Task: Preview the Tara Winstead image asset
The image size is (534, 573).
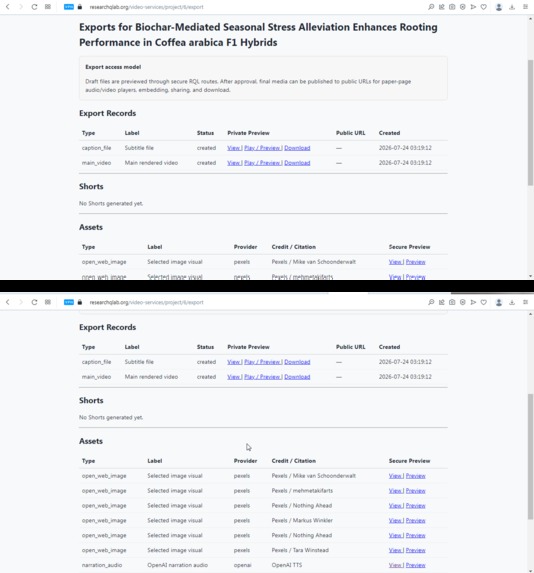Action: coord(416,550)
